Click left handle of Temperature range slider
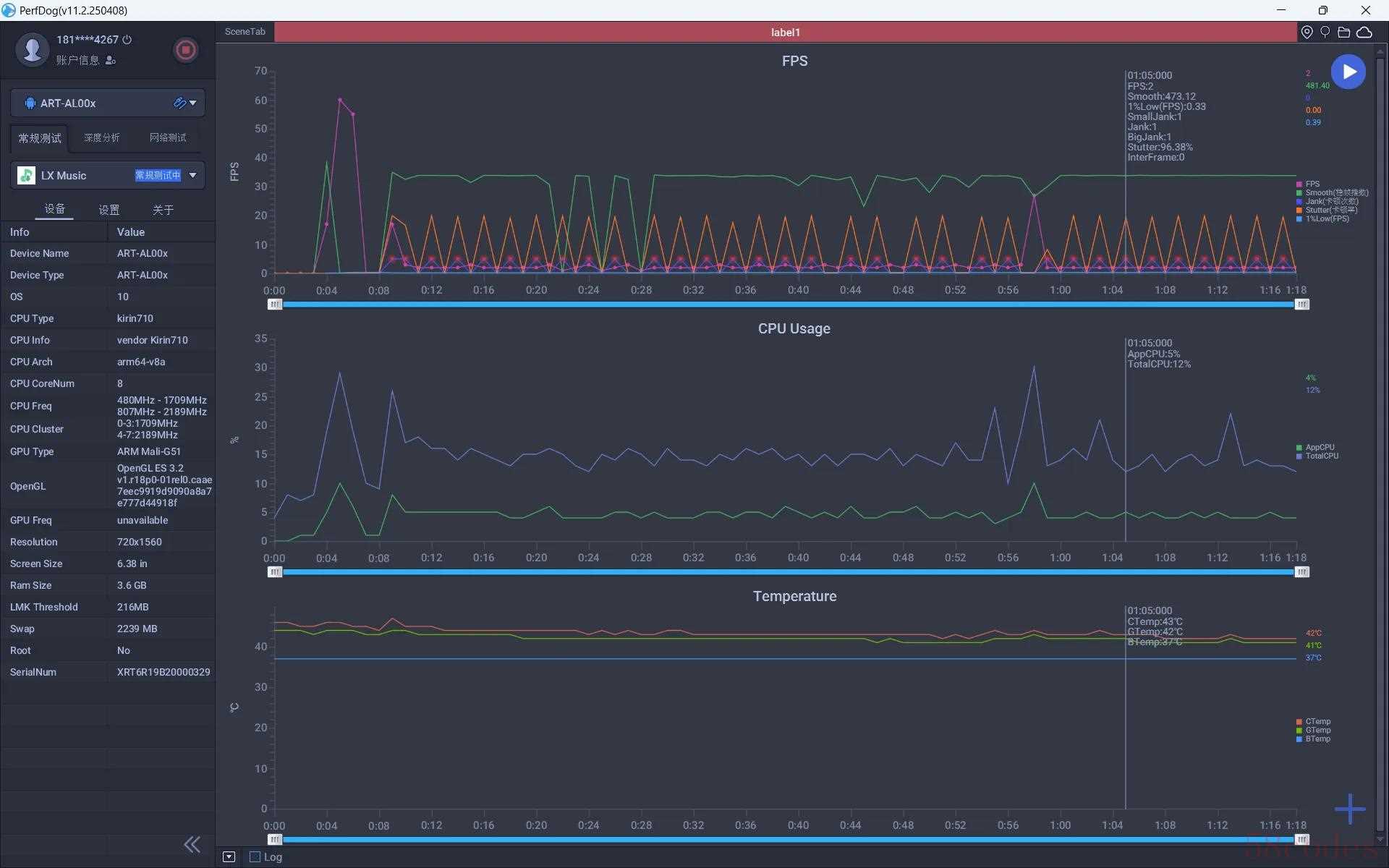This screenshot has height=868, width=1389. coord(275,840)
